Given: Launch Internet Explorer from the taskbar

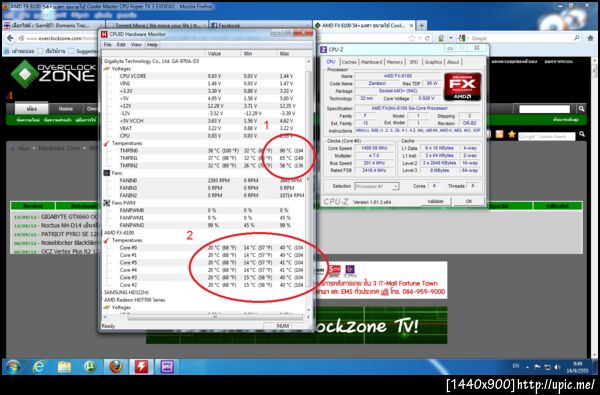Looking at the screenshot, I should point(39,367).
